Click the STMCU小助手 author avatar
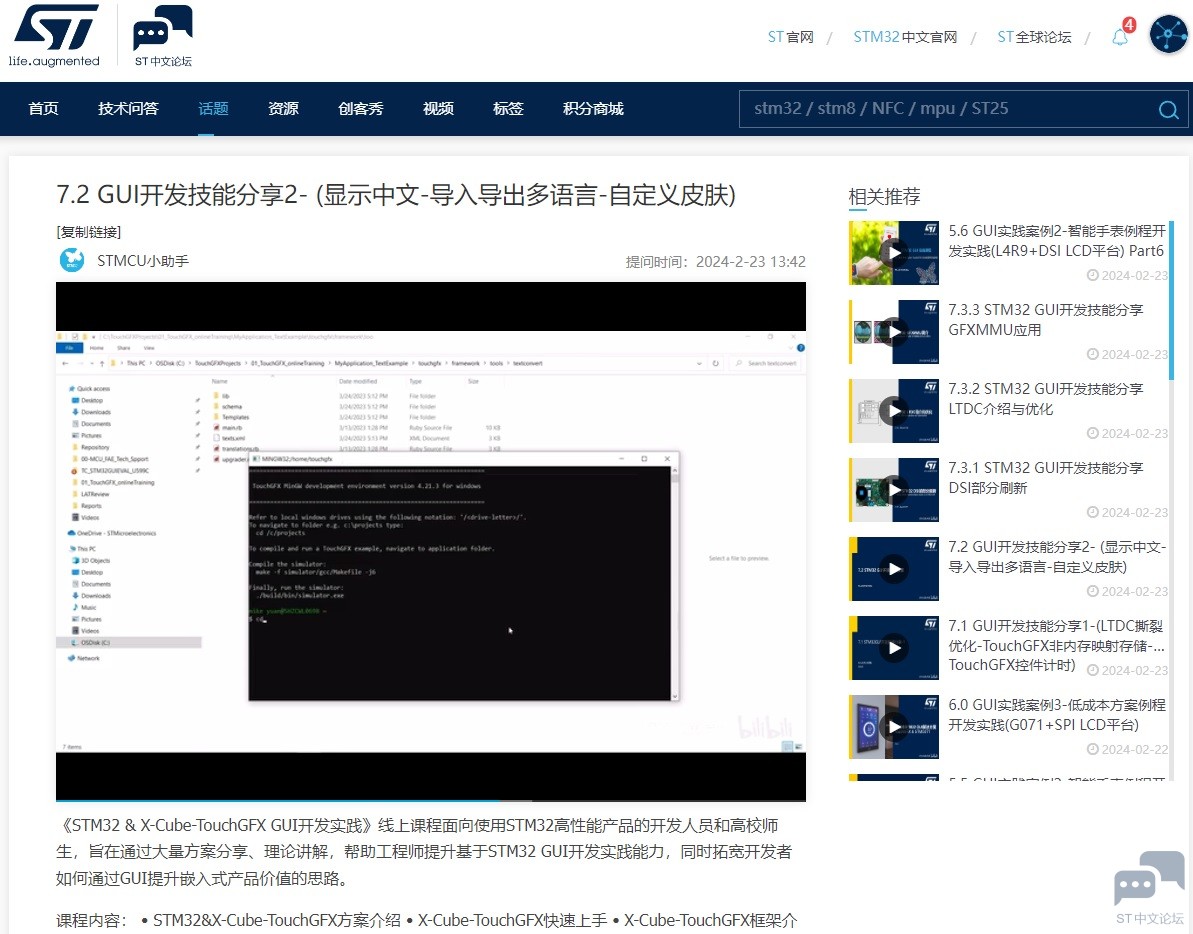 72,260
